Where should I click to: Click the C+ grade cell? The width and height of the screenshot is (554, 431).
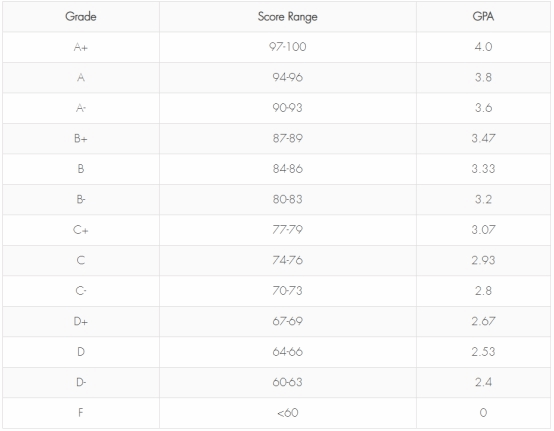click(x=81, y=230)
